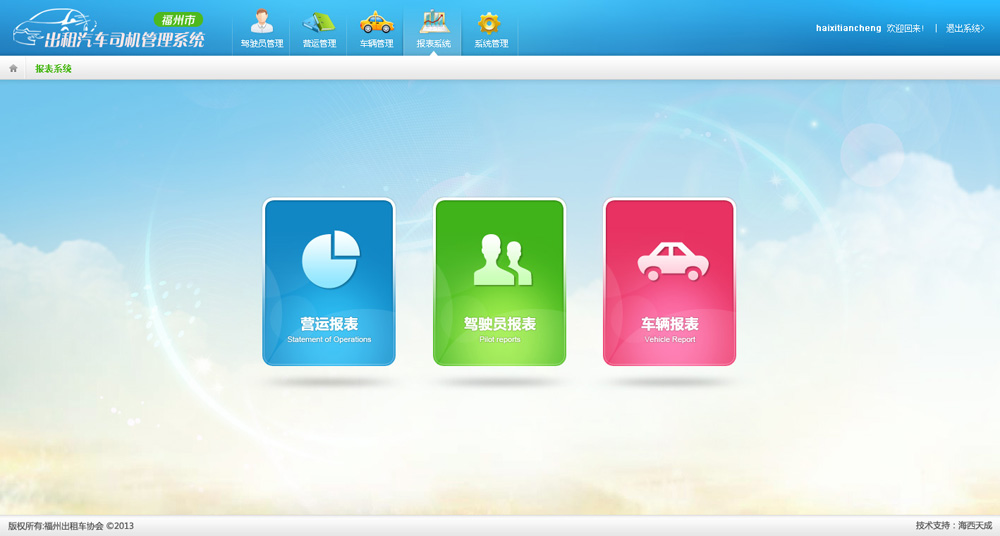Click the yellow taxi icon for 车辆管理
1000x536 pixels.
pos(376,22)
